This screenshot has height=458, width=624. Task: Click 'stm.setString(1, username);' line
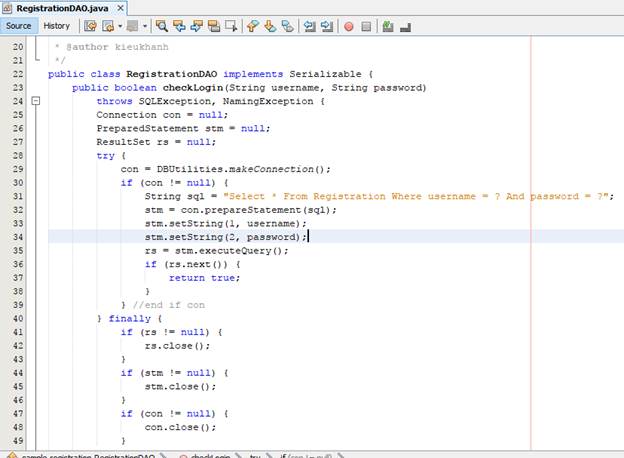[x=226, y=224]
